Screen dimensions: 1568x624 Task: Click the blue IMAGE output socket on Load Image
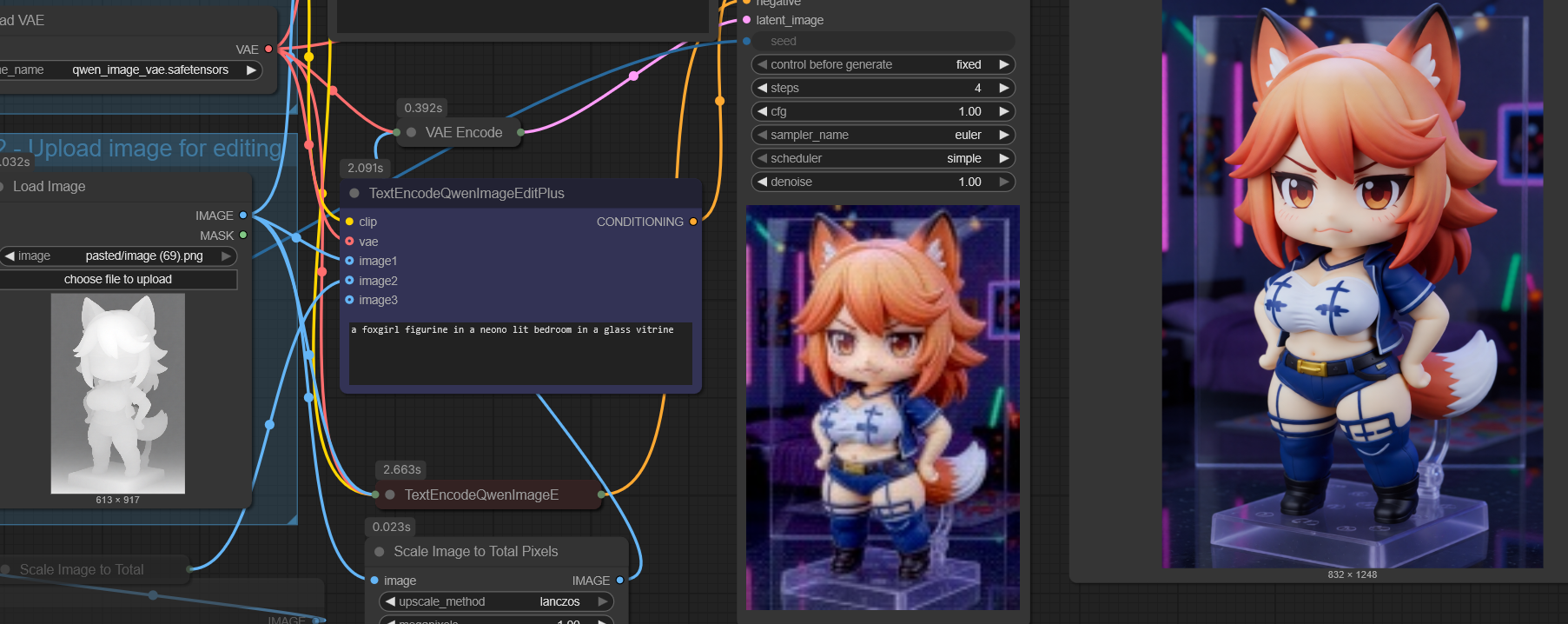[x=243, y=215]
